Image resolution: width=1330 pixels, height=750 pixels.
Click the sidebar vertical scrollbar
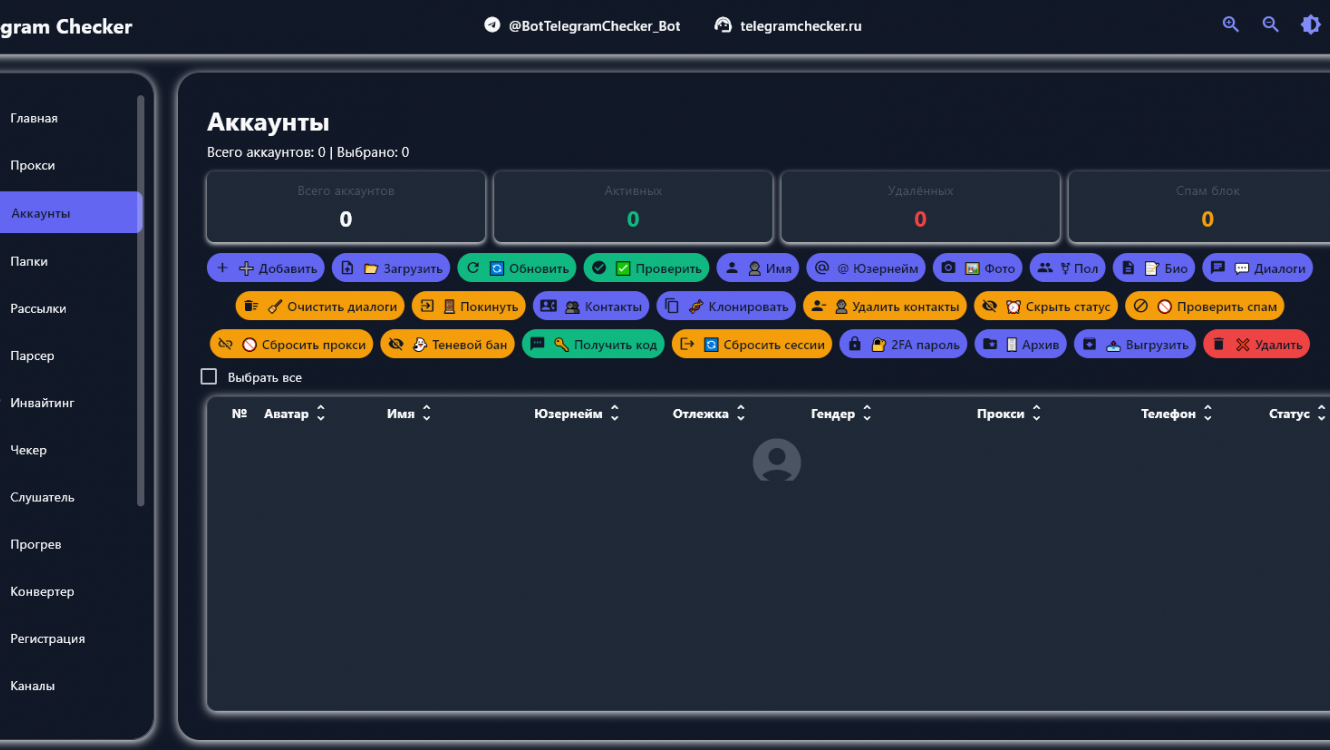click(141, 300)
